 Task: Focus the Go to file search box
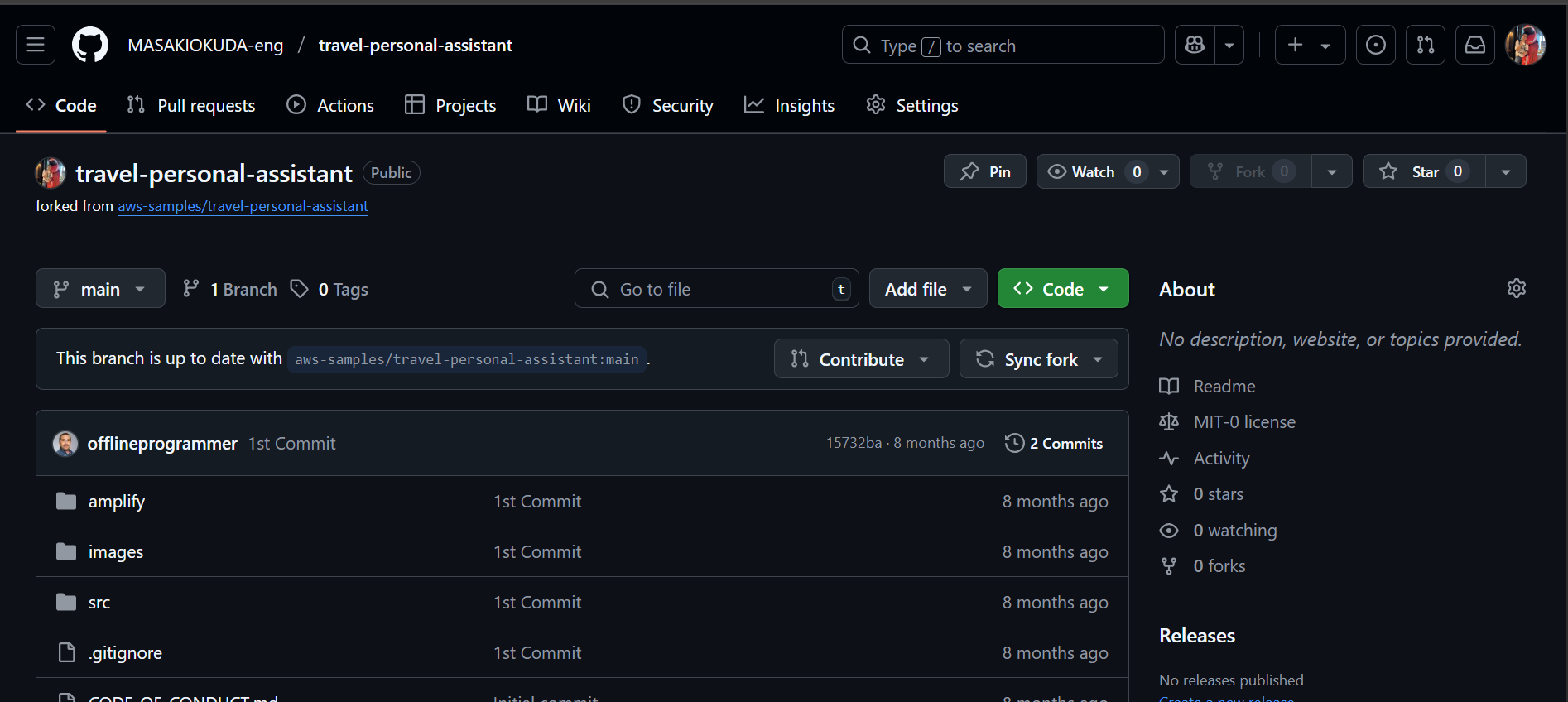pos(717,289)
